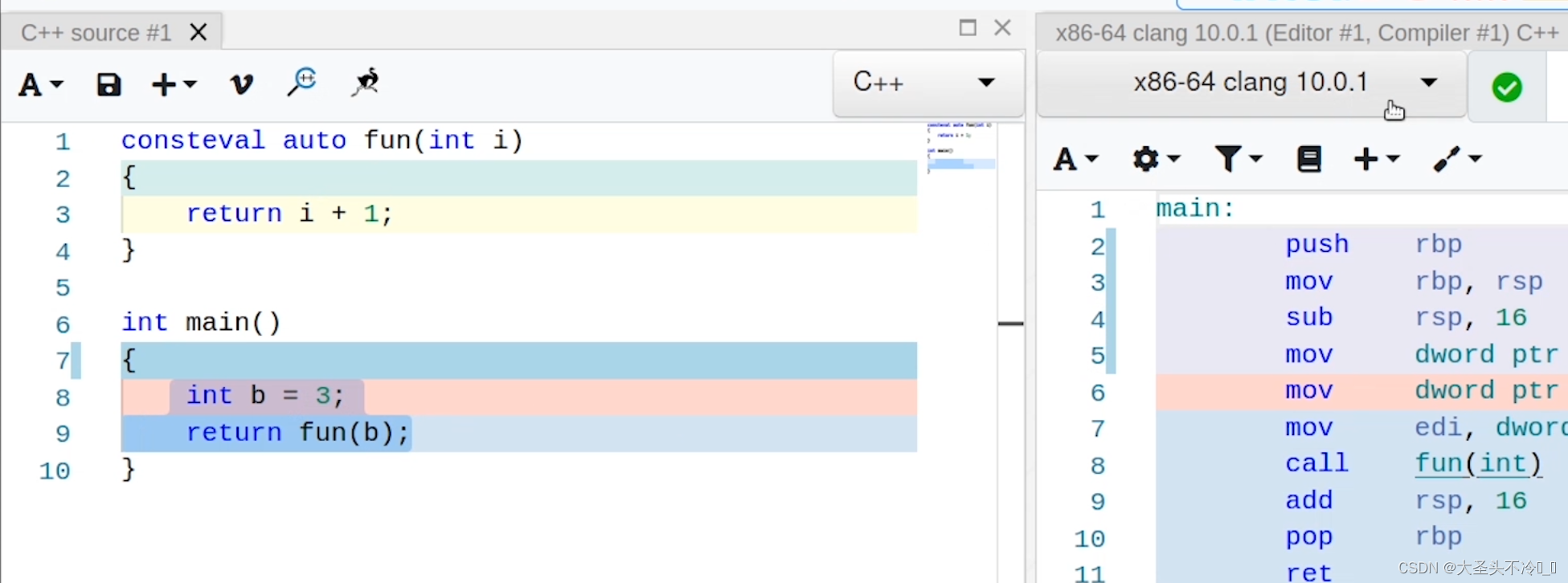Click assembly line 'push rbp'
1568x583 pixels.
(x=1373, y=244)
